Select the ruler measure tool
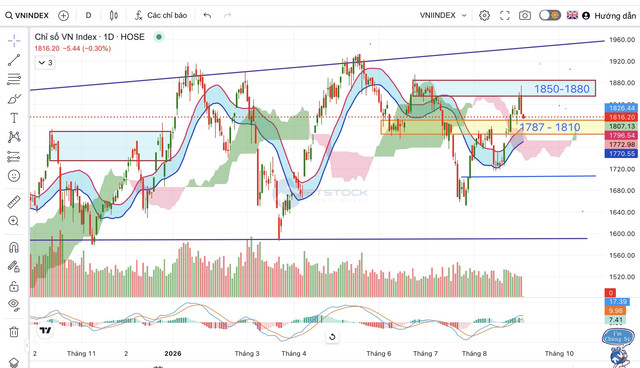 point(14,202)
